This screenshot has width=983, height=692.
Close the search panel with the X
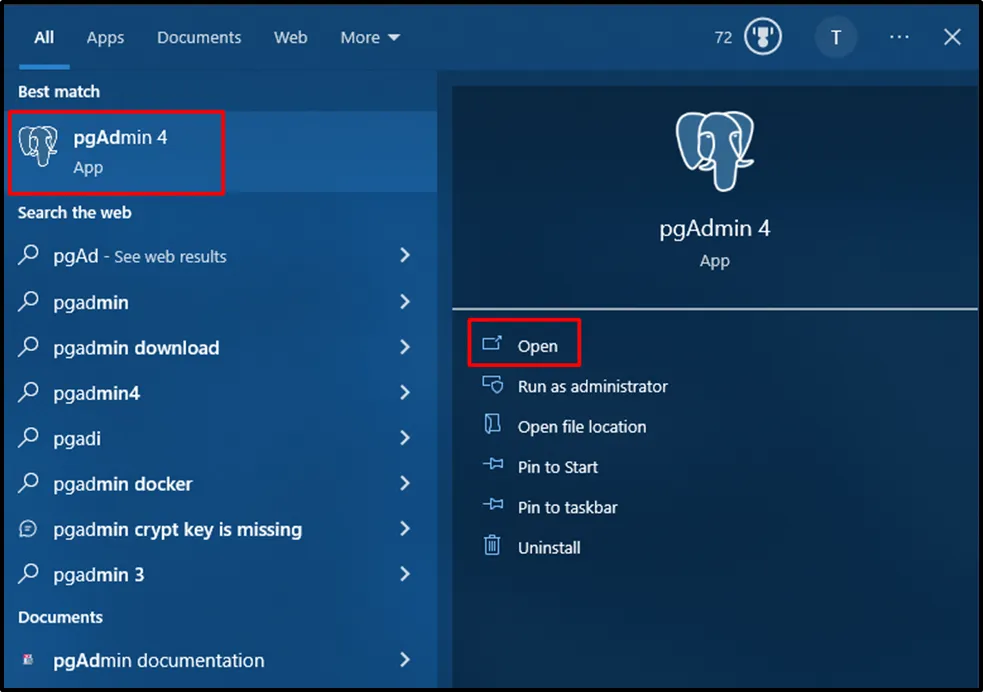[952, 38]
